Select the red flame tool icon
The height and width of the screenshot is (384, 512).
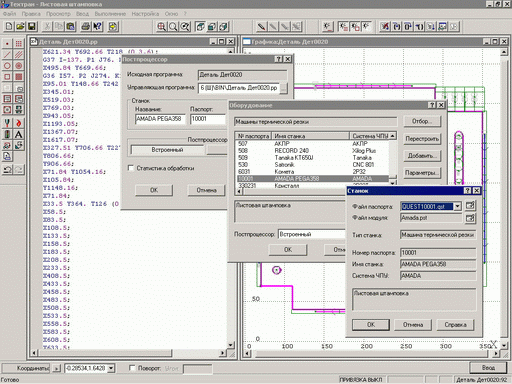click(x=19, y=123)
